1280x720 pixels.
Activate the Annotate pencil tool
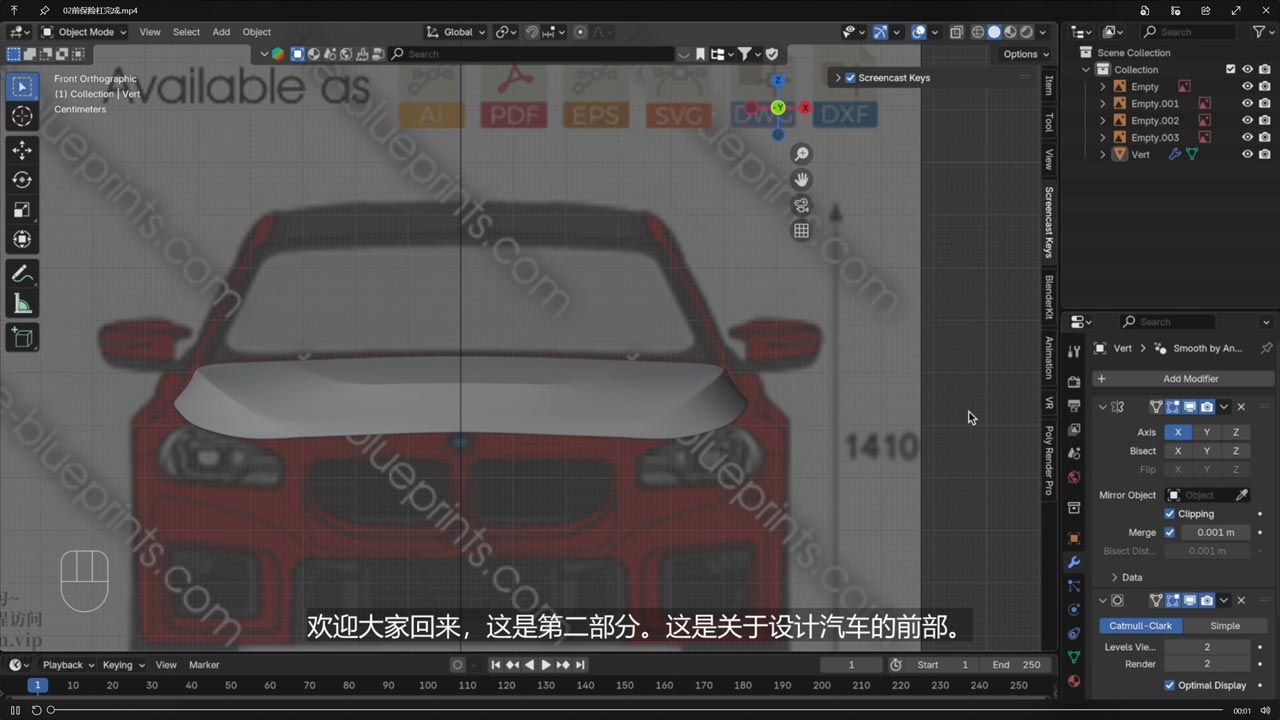[22, 274]
